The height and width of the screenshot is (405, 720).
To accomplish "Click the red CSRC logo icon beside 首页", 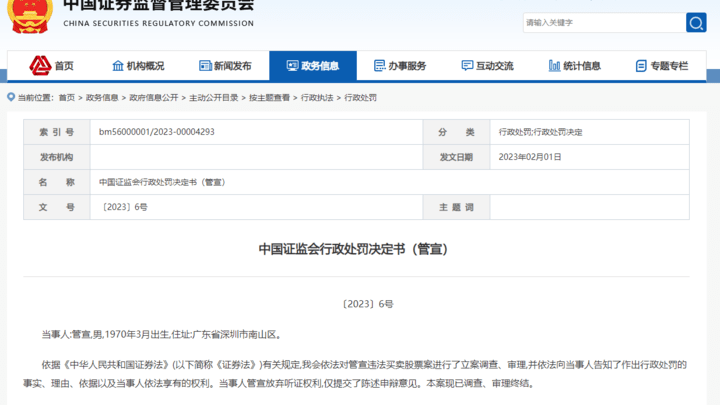I will point(40,66).
